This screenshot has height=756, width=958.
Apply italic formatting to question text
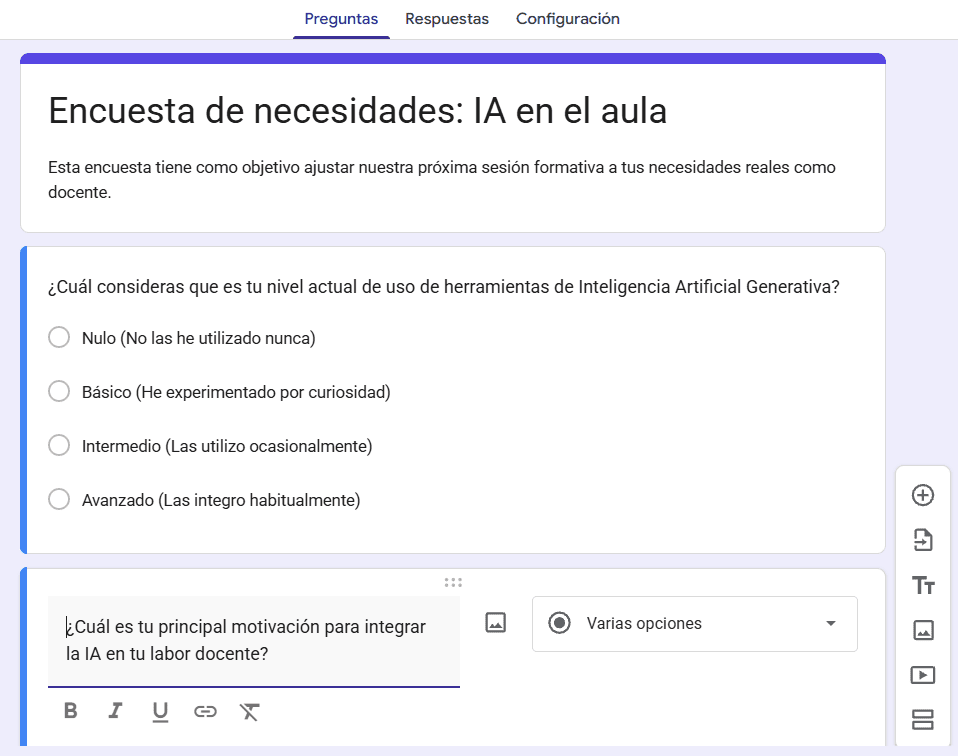115,711
